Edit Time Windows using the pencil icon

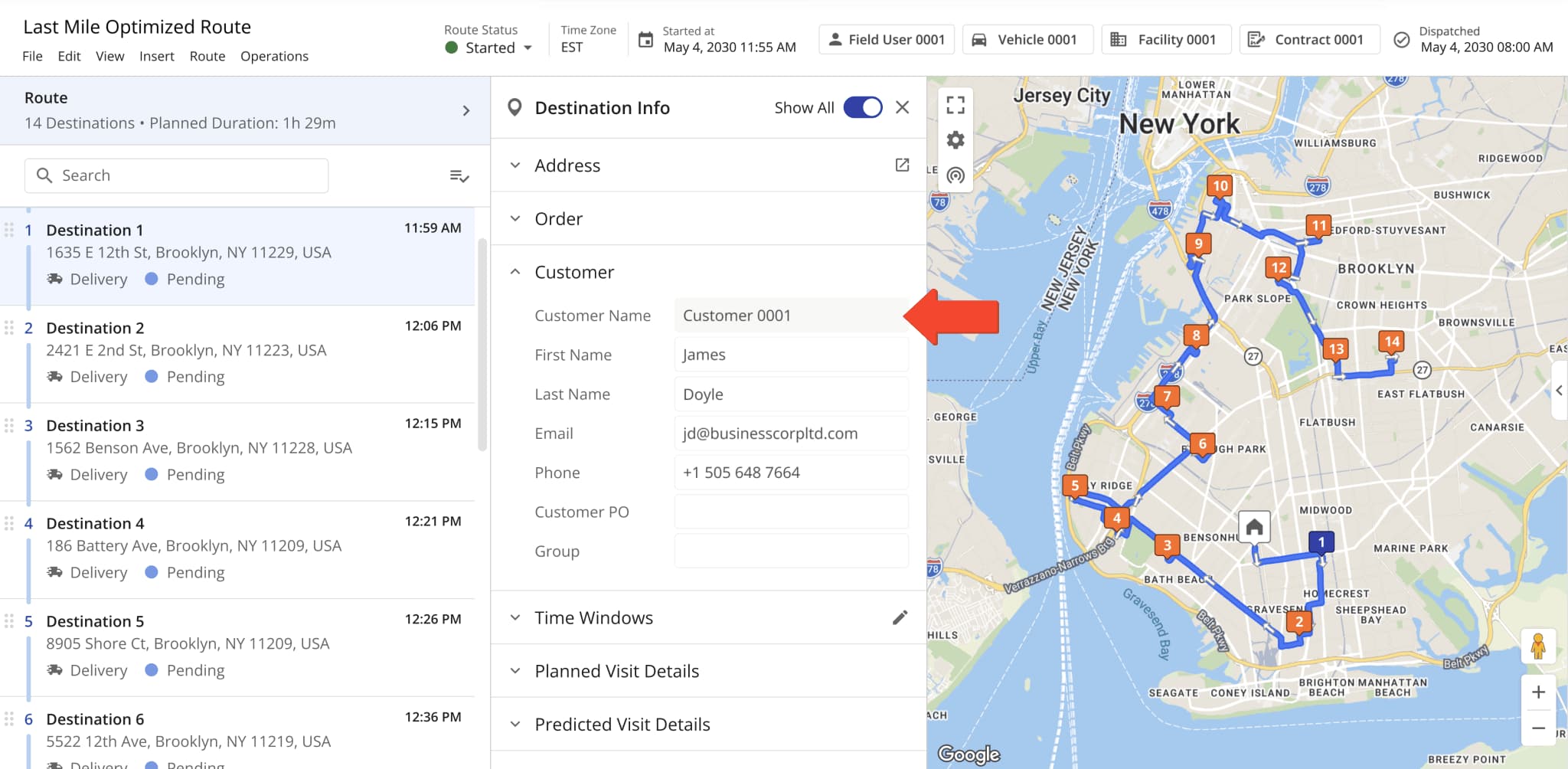[901, 617]
